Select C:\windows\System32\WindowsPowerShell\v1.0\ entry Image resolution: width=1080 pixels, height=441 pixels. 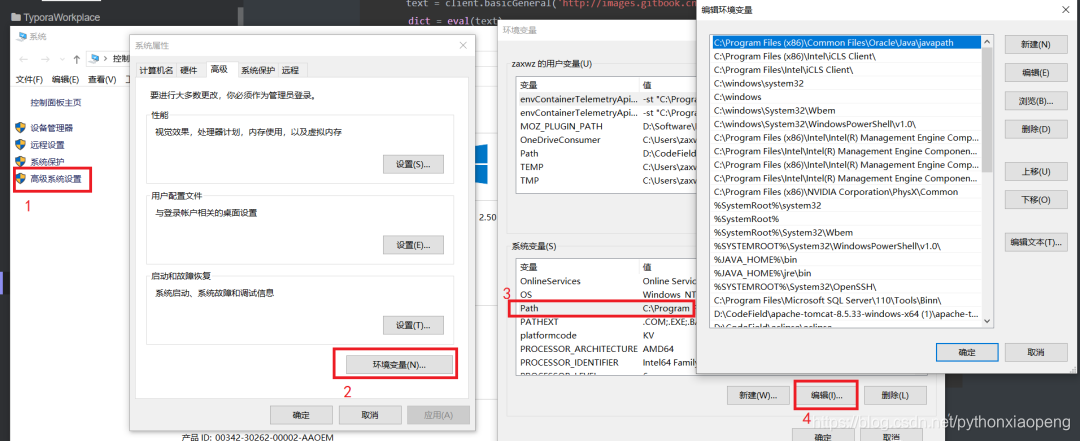pos(846,124)
